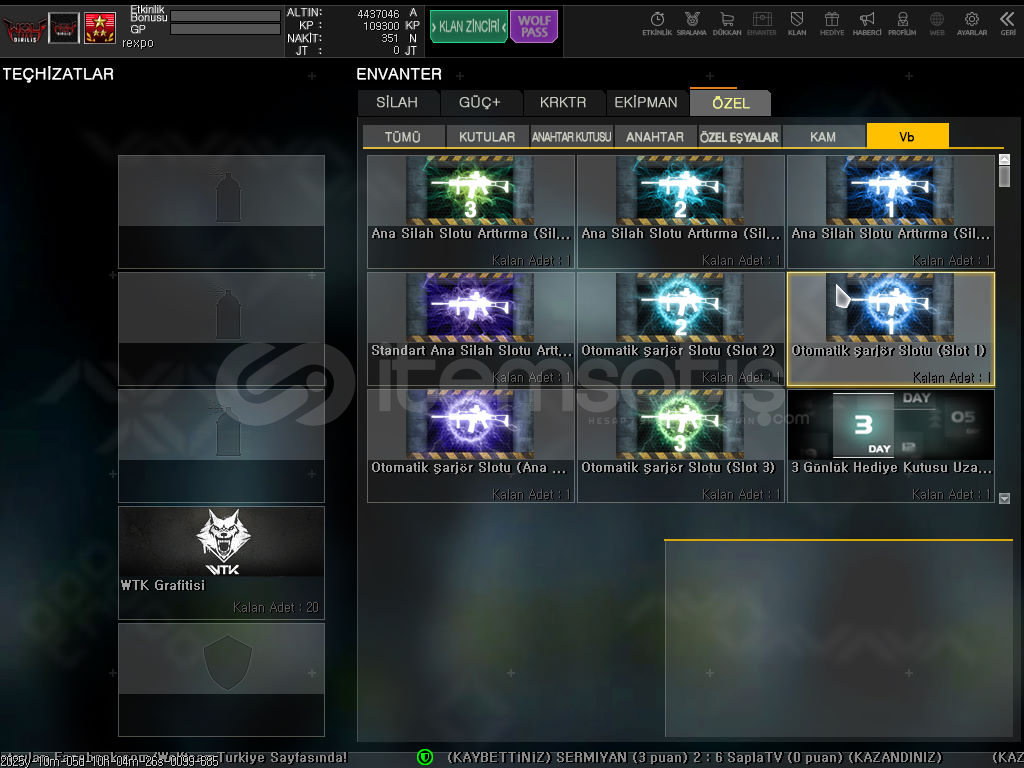Screen dimensions: 1024x768
Task: Open the Ayarlar gear icon
Action: [x=972, y=24]
